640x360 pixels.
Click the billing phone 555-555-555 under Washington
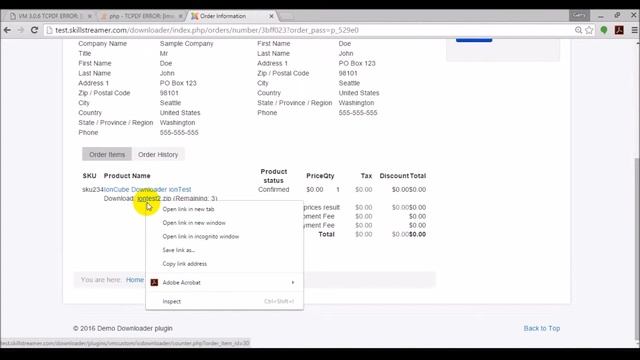179,132
